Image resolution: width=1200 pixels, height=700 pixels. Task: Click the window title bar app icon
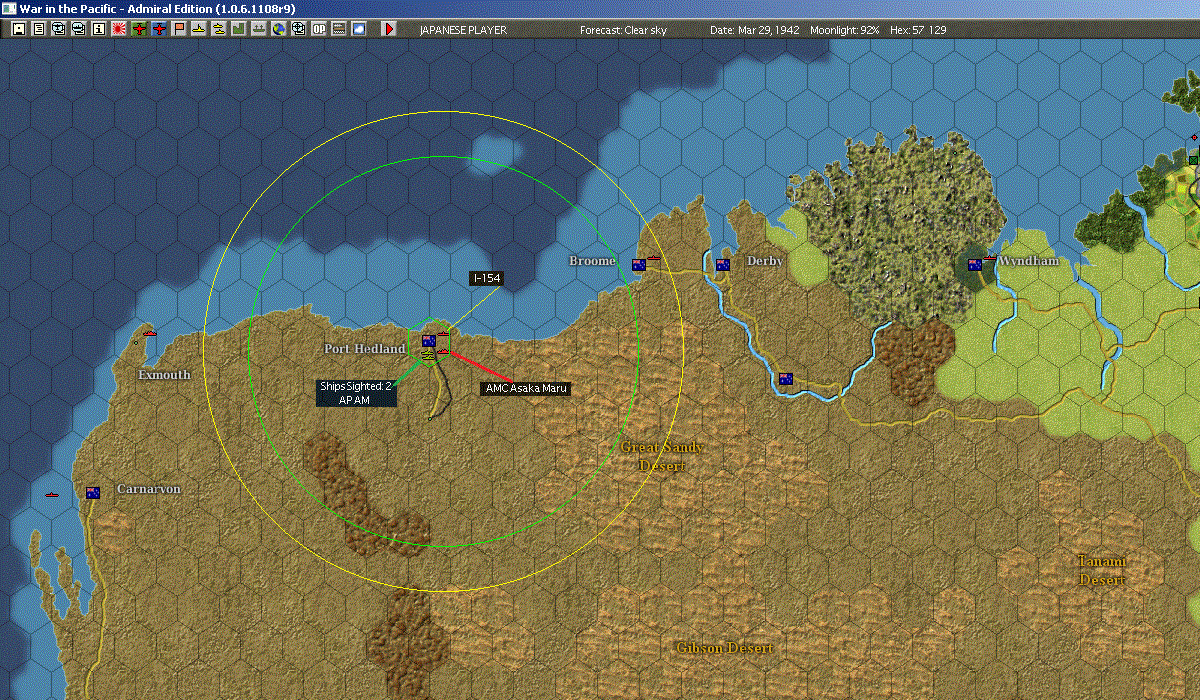click(x=9, y=8)
